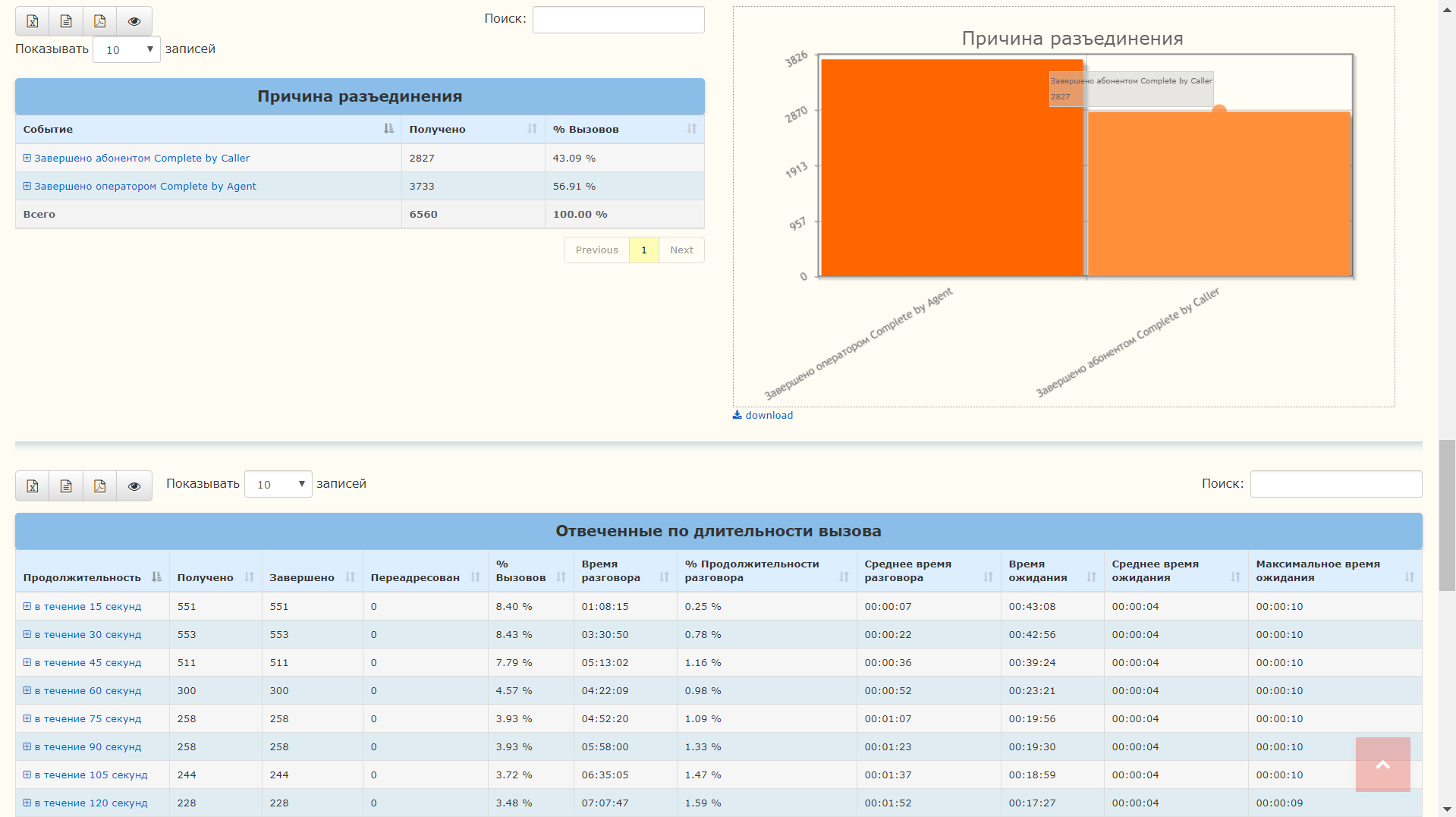Open lower records-per-page dropdown

click(278, 485)
